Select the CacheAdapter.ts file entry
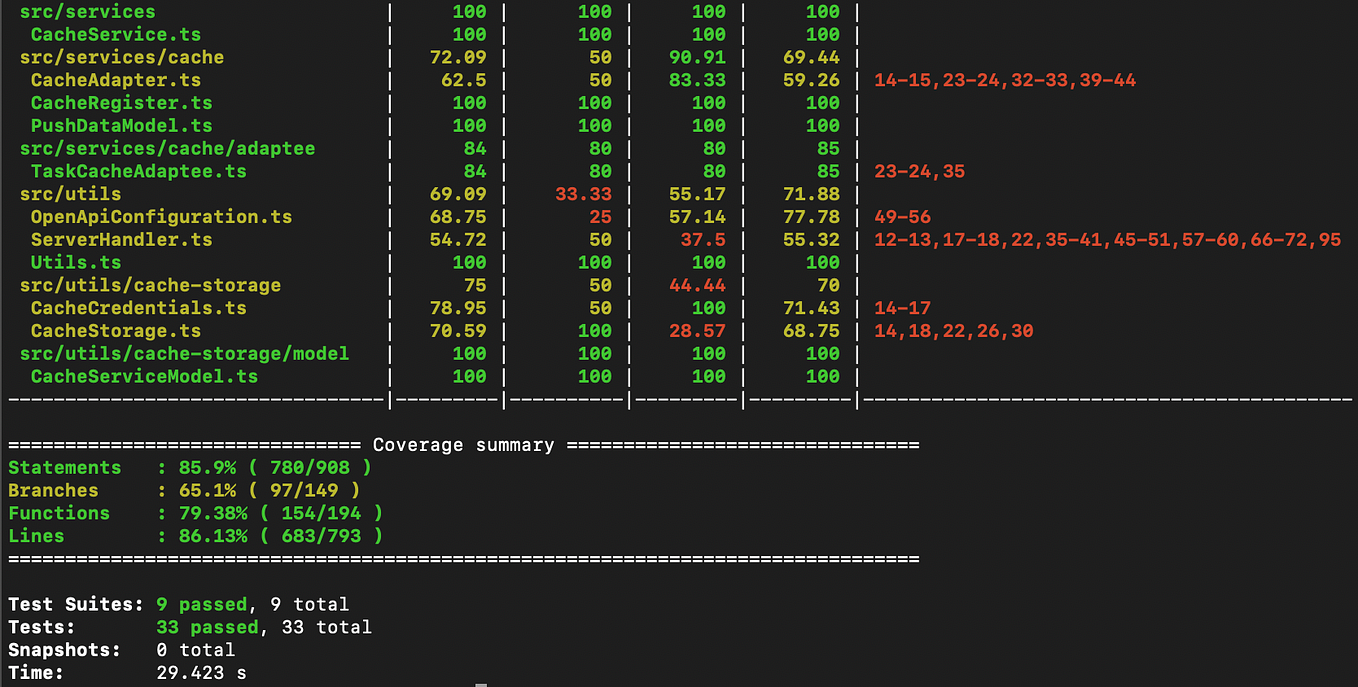Viewport: 1358px width, 687px height. pos(113,80)
